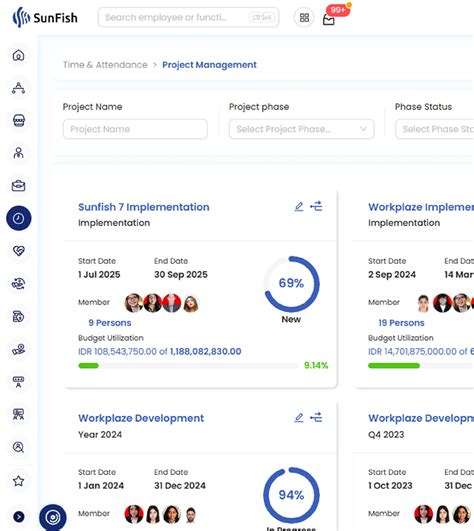Open the inbox notification icon with 99+ badge
This screenshot has height=531, width=474.
click(x=329, y=20)
